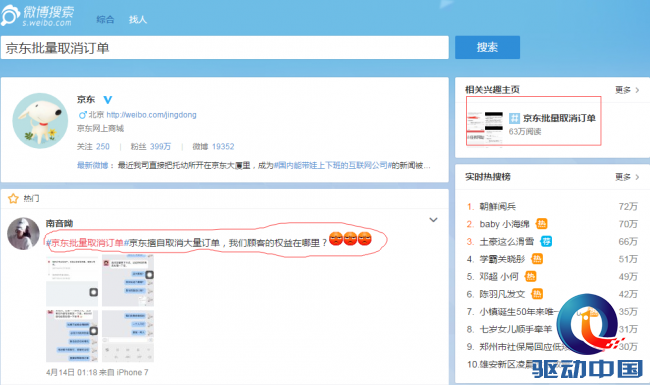Click the 最新微博 label link

pyautogui.click(x=92, y=165)
